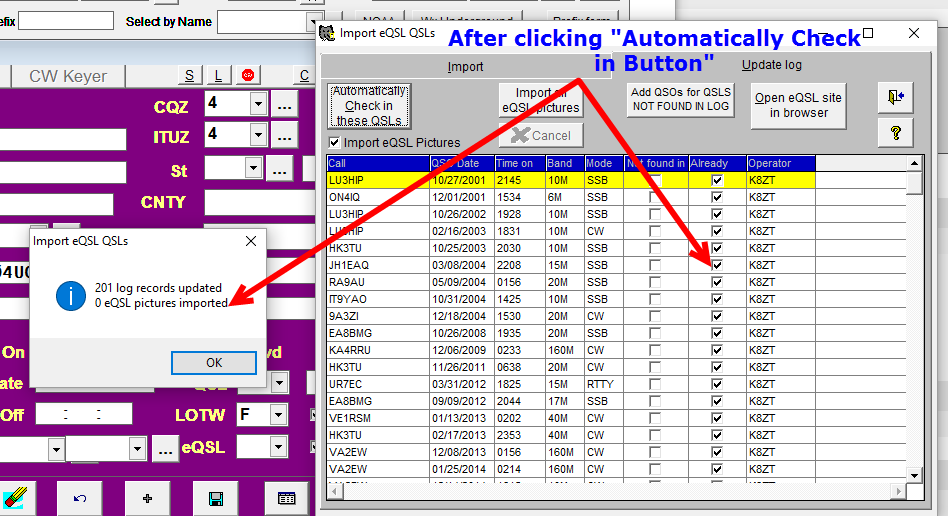
Task: Confirm the records updated message with OK
Action: (214, 362)
